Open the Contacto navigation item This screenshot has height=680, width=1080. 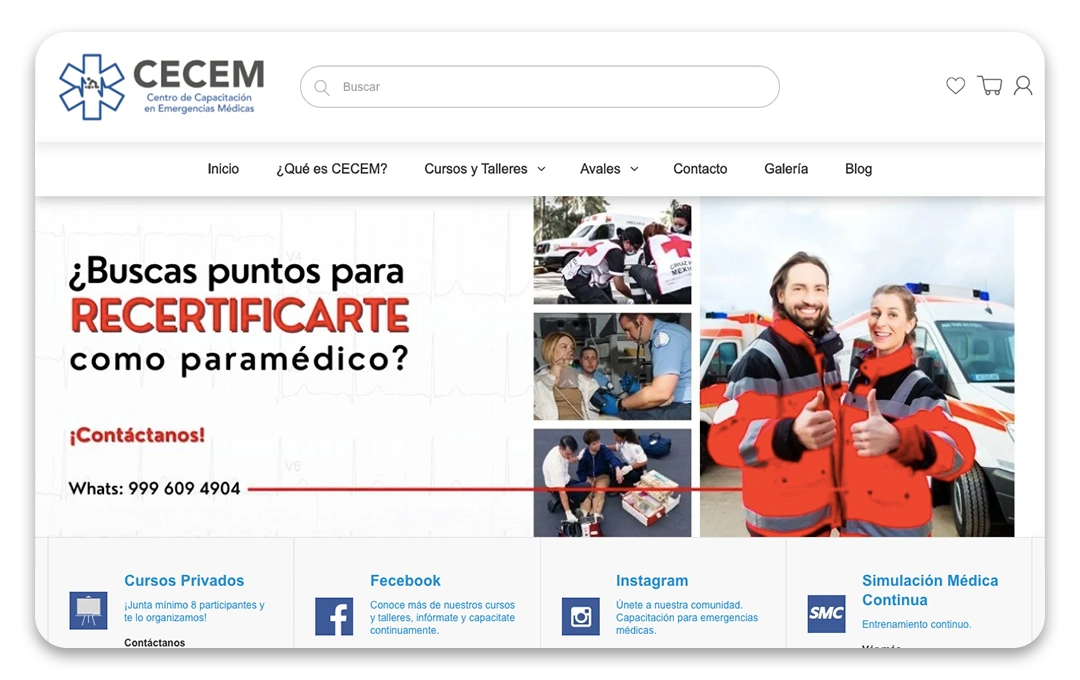[x=700, y=169]
